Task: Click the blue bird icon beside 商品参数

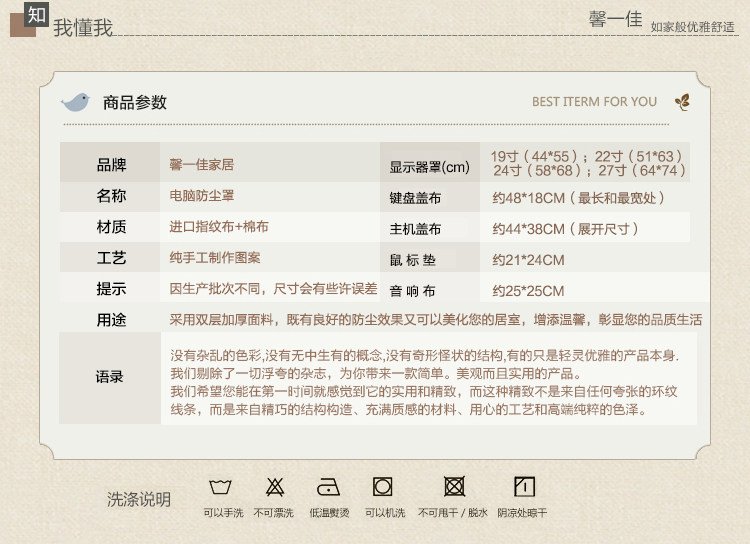Action: [75, 102]
